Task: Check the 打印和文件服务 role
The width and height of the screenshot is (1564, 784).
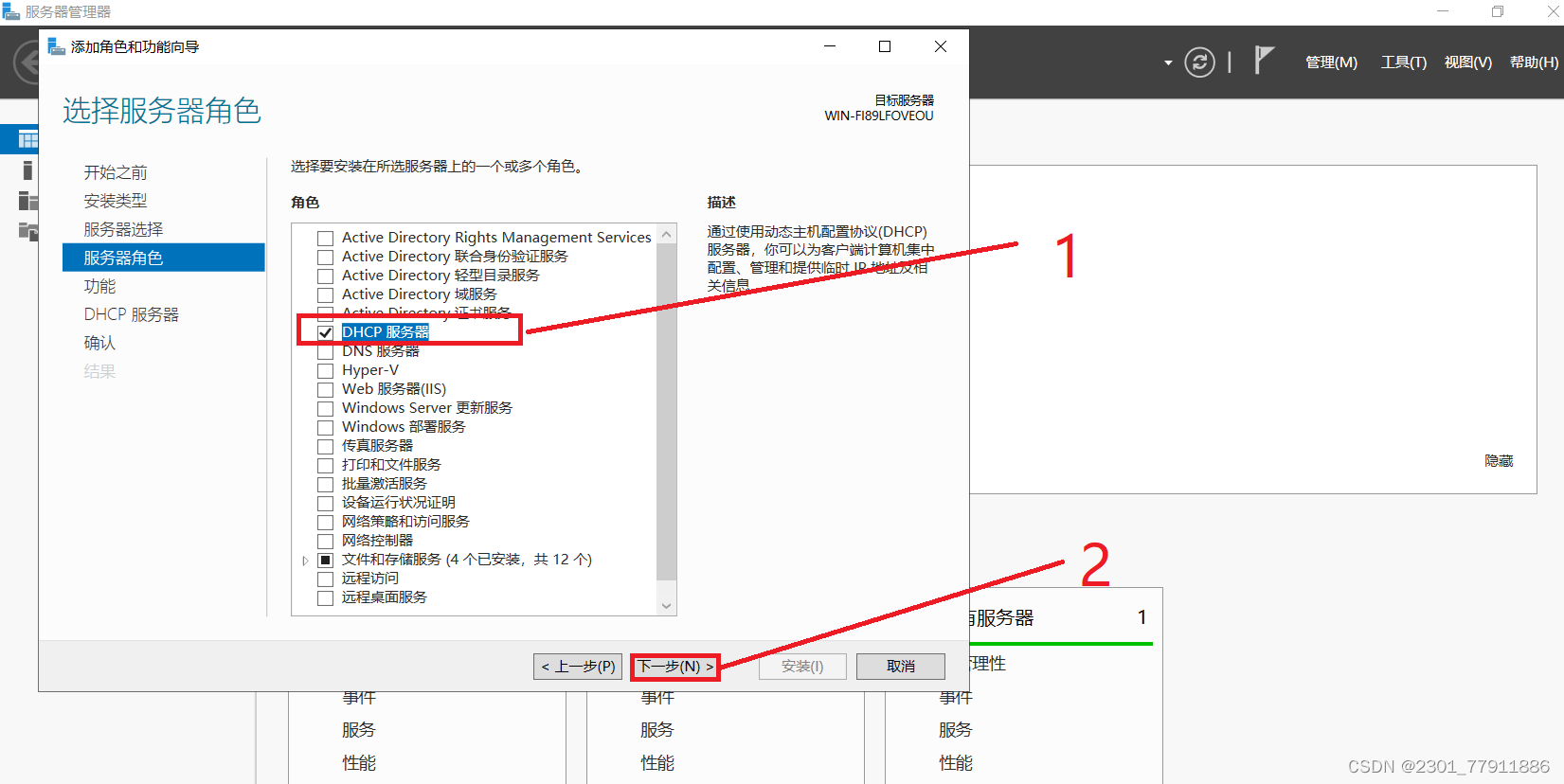Action: coord(325,465)
